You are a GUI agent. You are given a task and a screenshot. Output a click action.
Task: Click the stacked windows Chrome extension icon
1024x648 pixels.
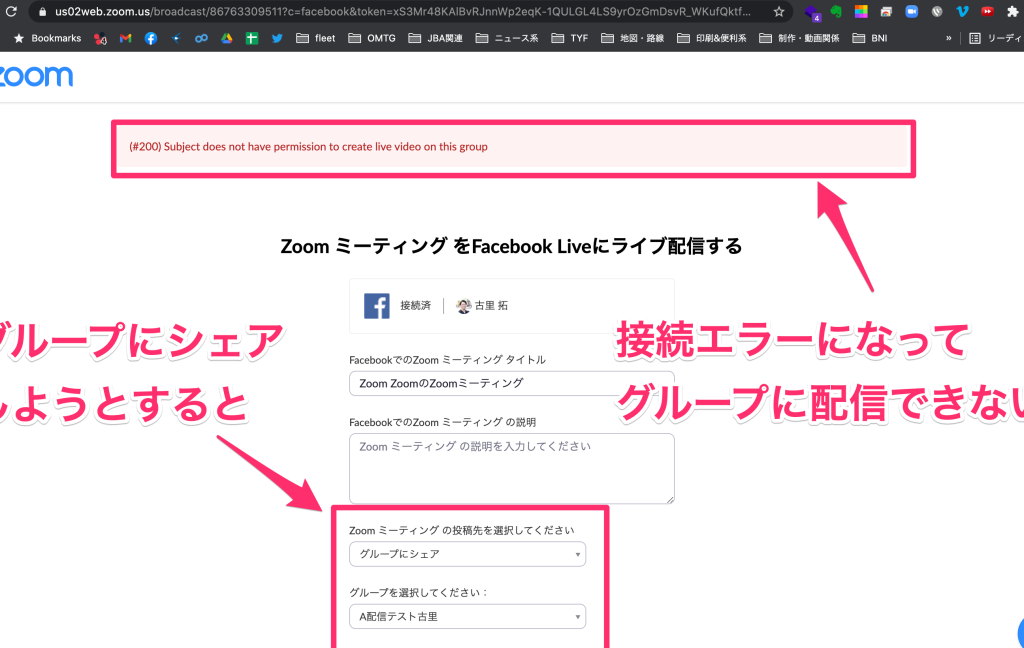tap(886, 12)
